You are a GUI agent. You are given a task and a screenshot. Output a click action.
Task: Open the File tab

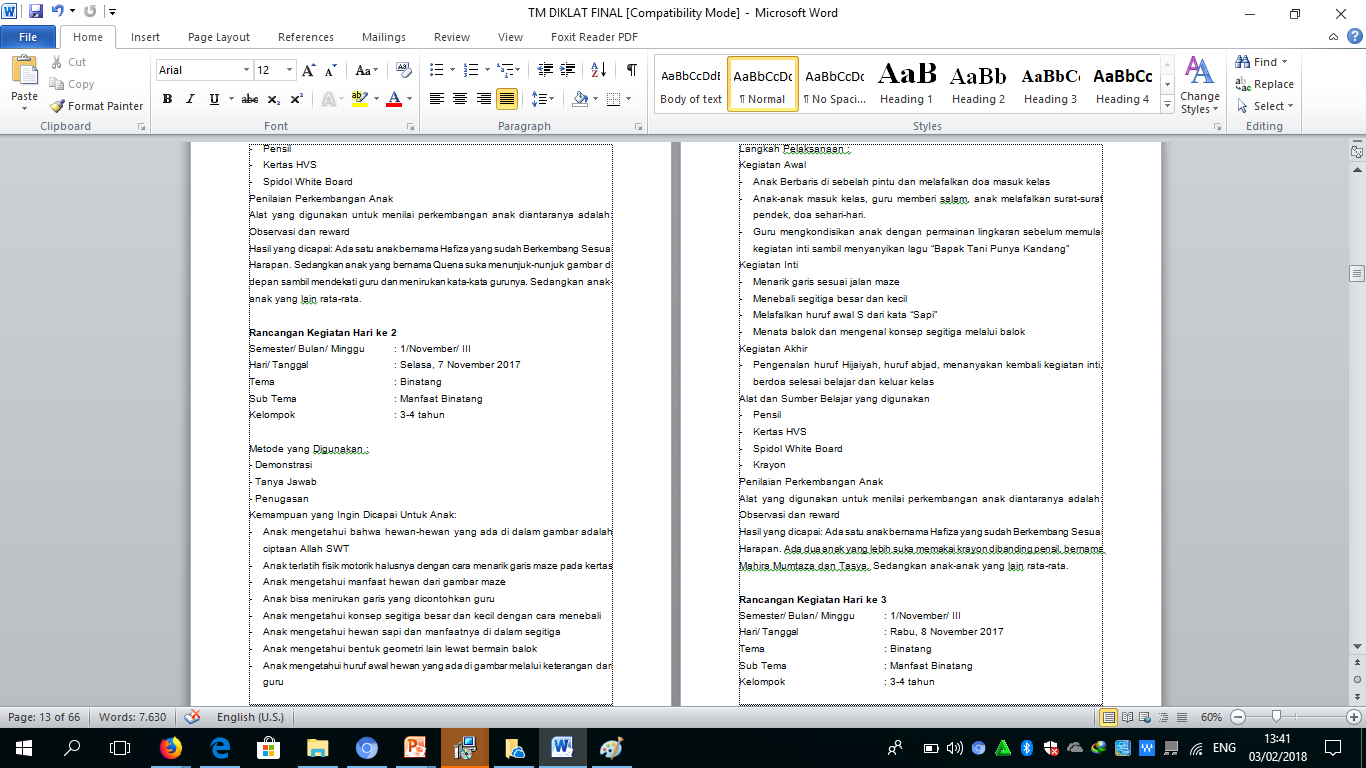28,37
